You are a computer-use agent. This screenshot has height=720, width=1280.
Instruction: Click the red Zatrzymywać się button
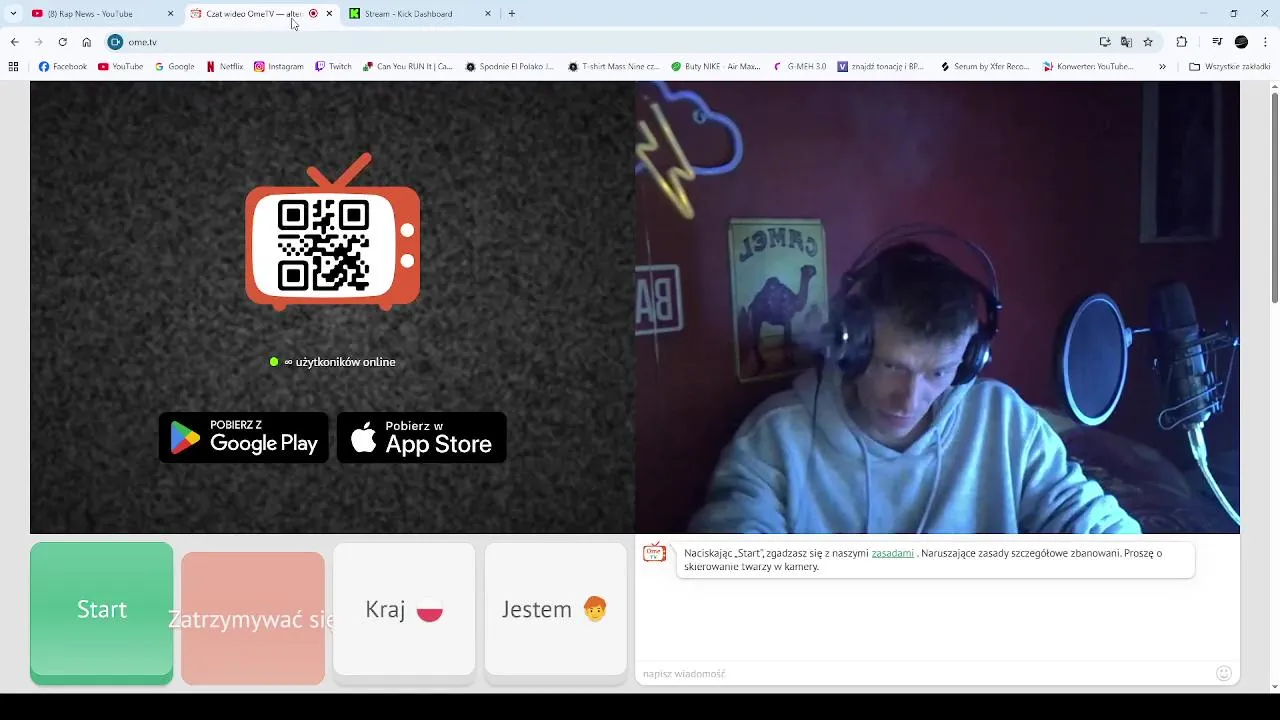[x=253, y=618]
